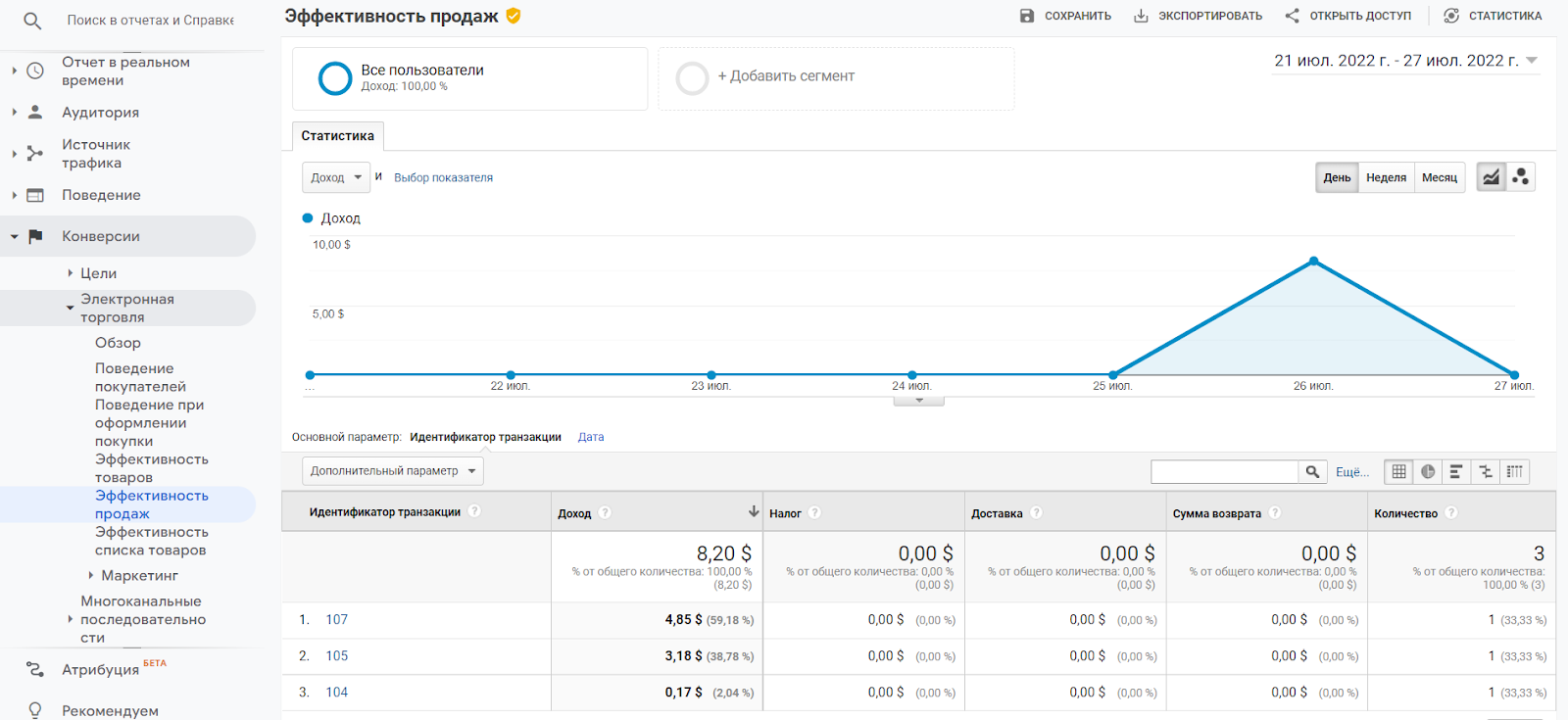Select the data table grid view icon
The height and width of the screenshot is (720, 1568).
point(1398,472)
